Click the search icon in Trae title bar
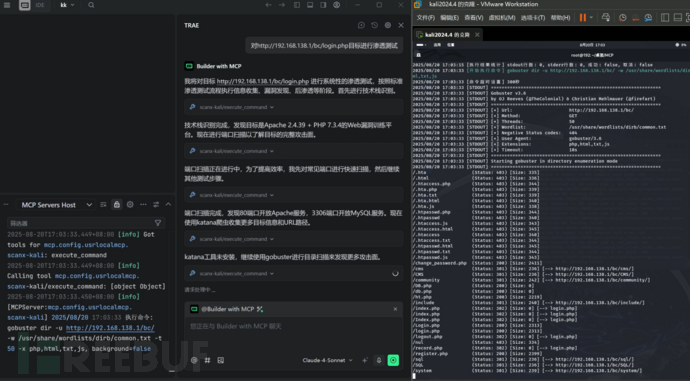 tap(91, 5)
